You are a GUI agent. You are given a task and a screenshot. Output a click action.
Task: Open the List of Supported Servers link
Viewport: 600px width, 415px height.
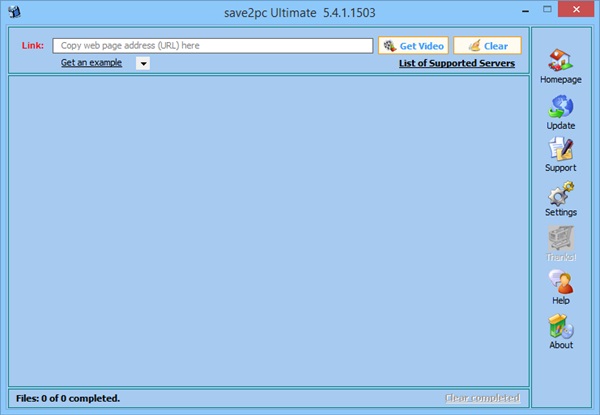point(457,63)
